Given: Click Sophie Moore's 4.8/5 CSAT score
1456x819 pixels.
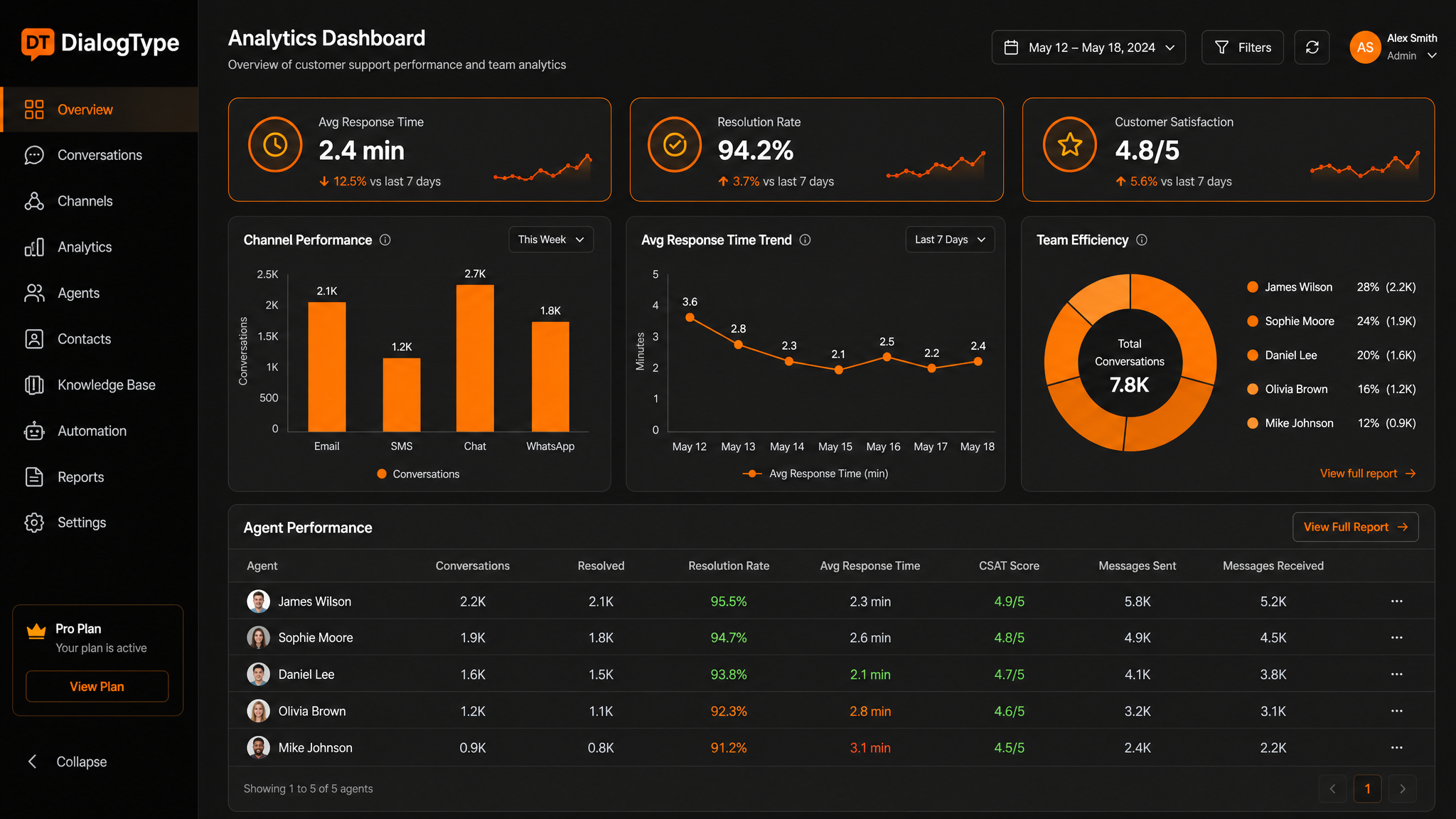Looking at the screenshot, I should pos(1010,638).
